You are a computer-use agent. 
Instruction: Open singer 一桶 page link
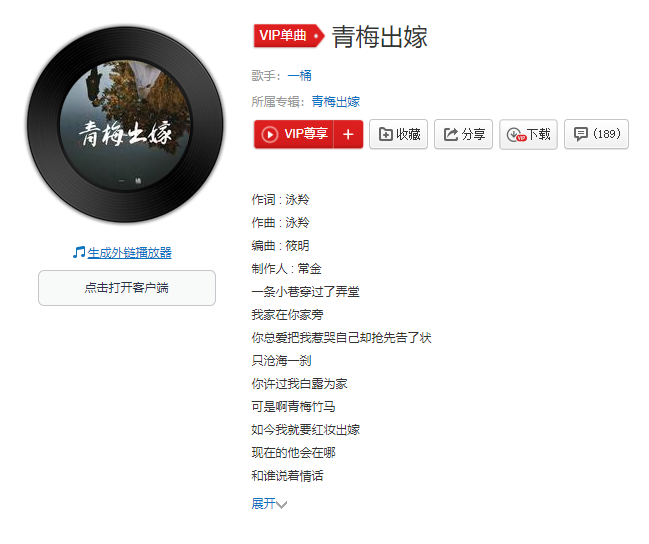299,75
